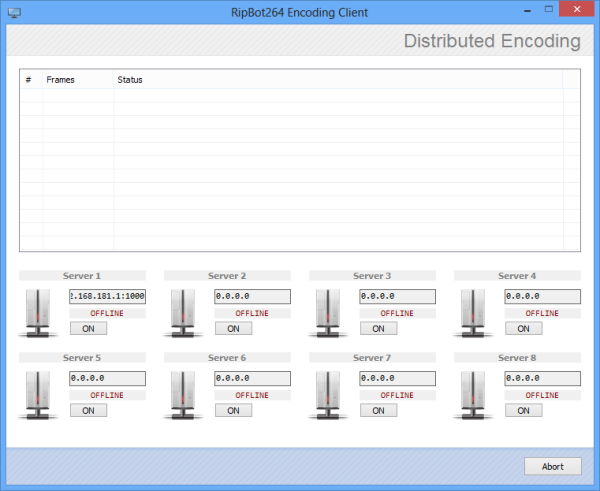The height and width of the screenshot is (491, 600).
Task: Focus the Server 2 IP address field
Action: click(x=253, y=296)
